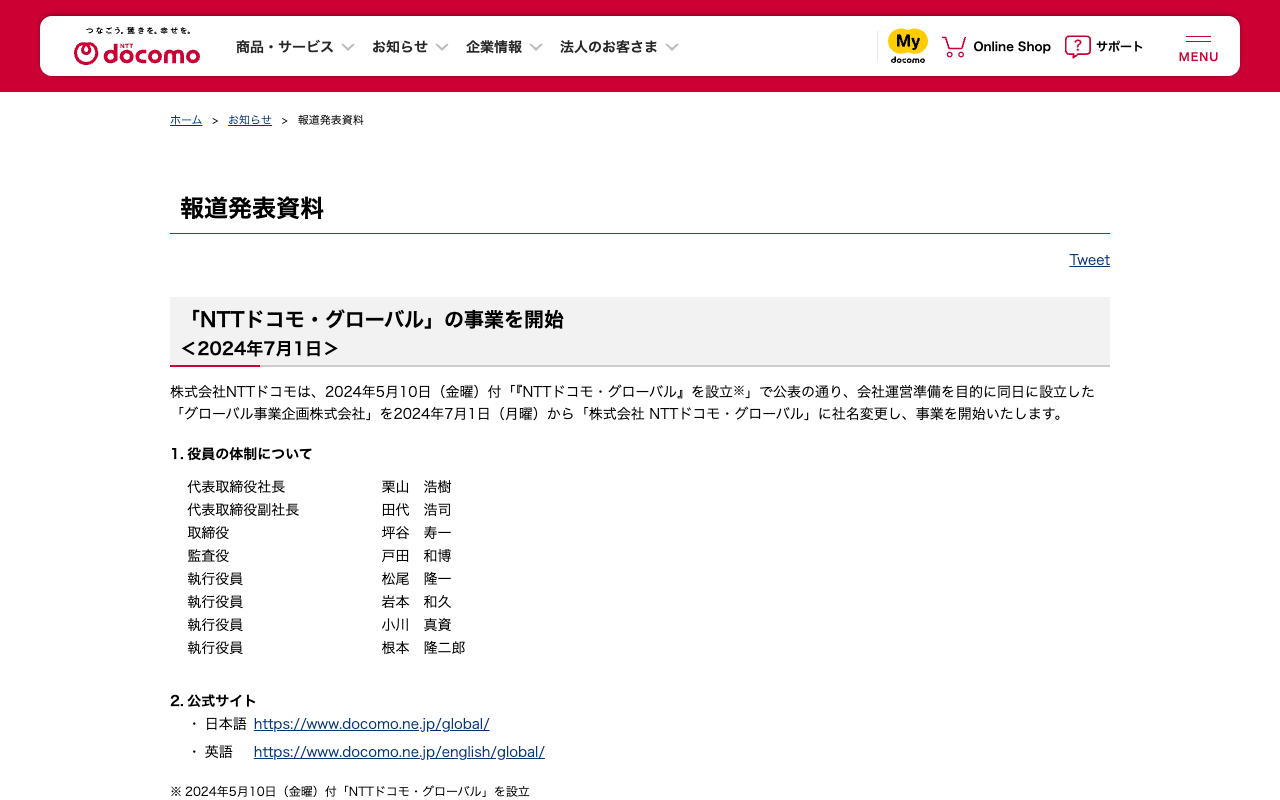
Task: Click the 代表取締役社長 title
Action: [236, 487]
